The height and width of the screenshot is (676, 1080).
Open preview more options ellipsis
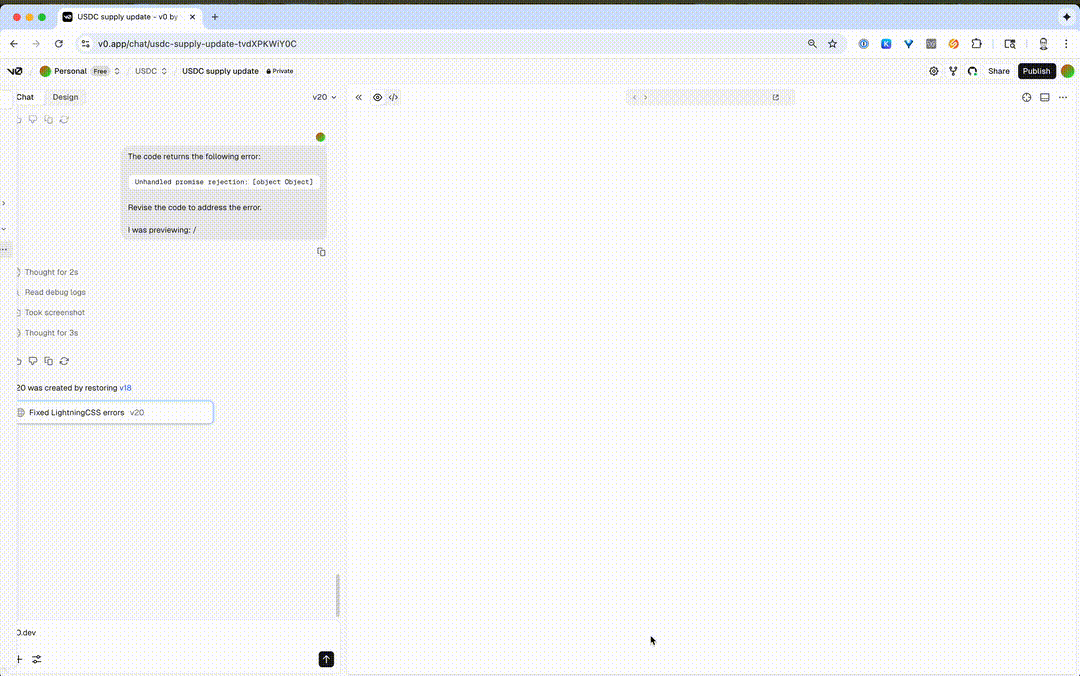[1063, 97]
